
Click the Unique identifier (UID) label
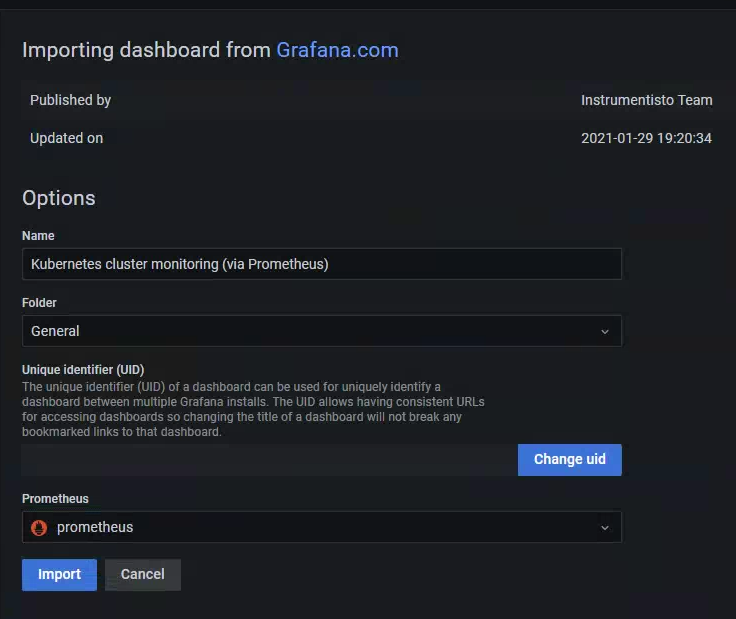(x=83, y=370)
